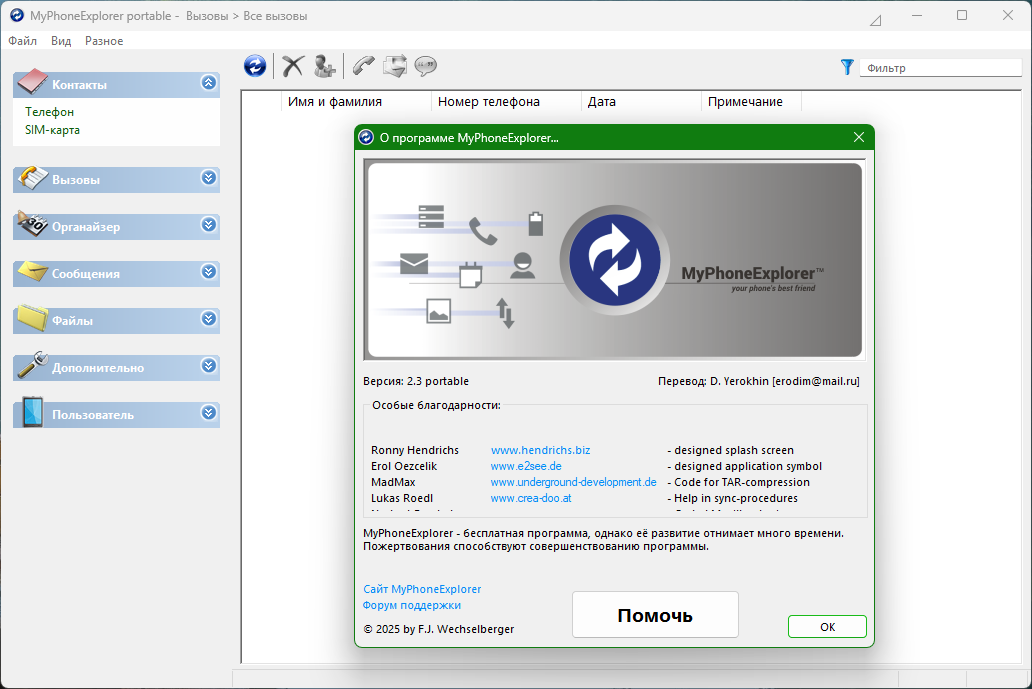
Task: Open the Файл menu
Action: tap(22, 41)
